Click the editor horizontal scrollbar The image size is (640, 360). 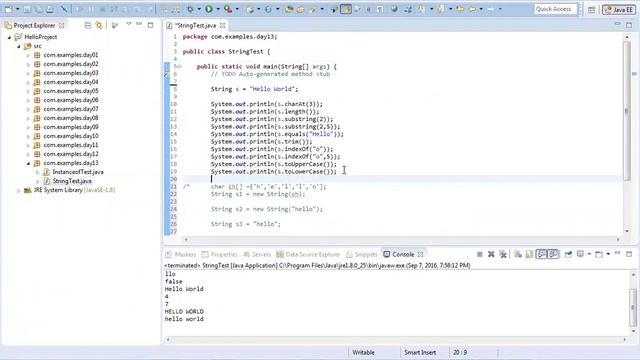click(402, 240)
